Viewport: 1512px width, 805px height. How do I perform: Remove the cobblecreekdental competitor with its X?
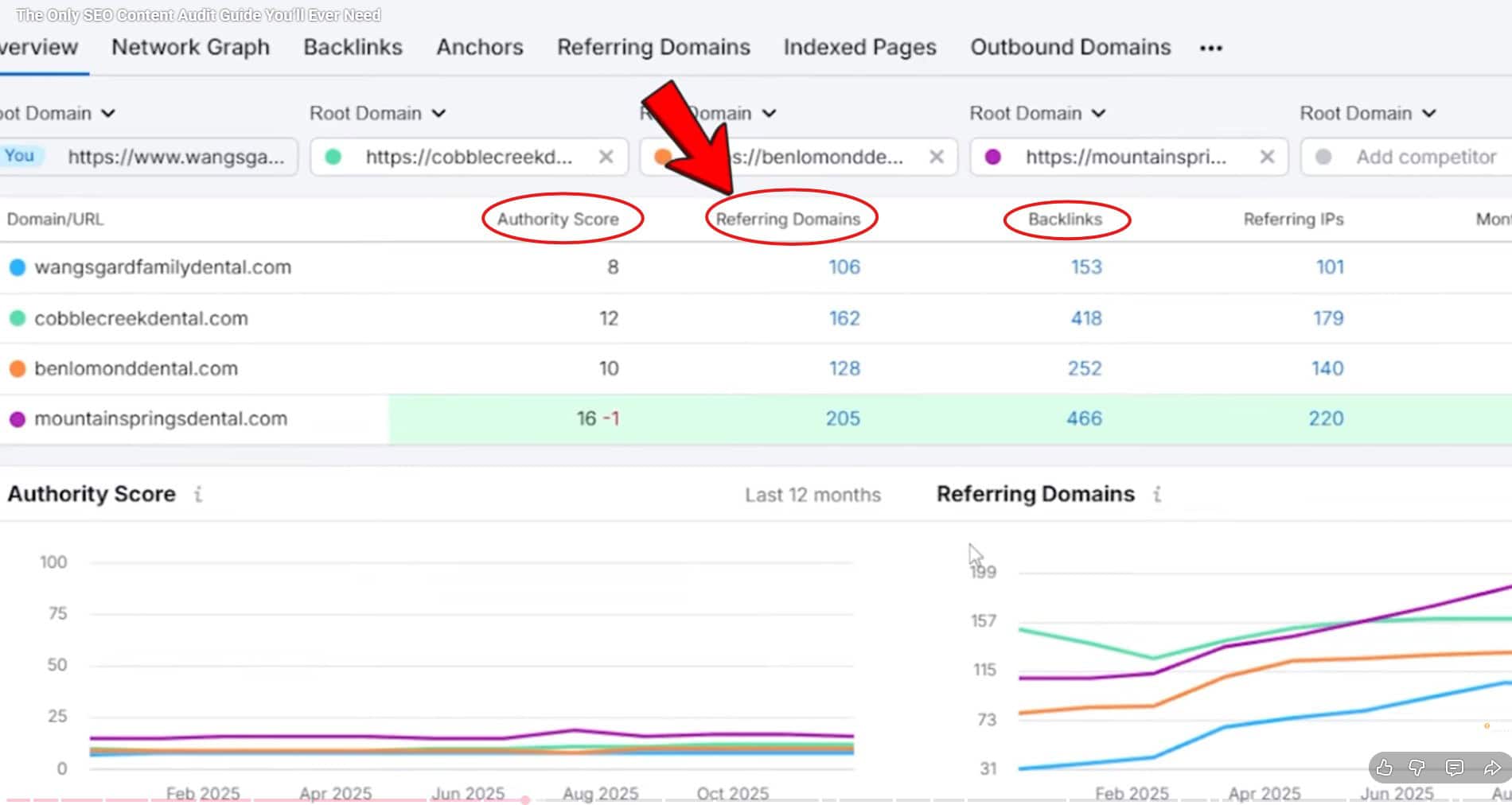point(606,157)
